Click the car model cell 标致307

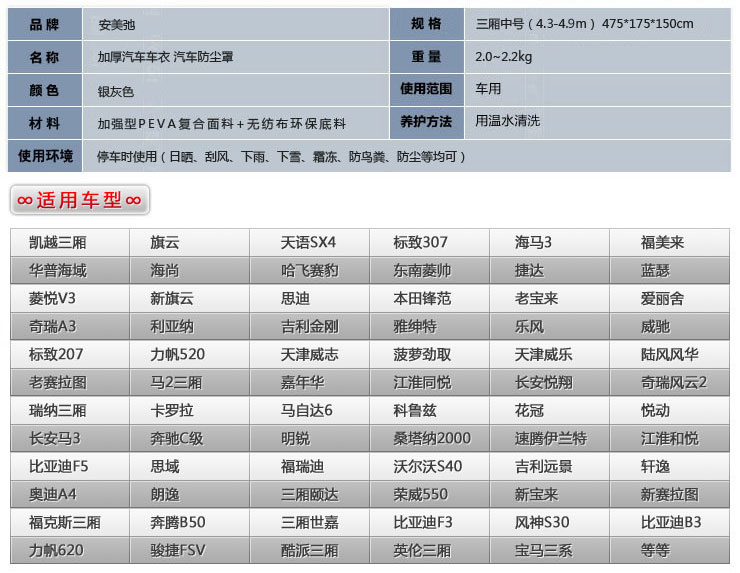(429, 243)
